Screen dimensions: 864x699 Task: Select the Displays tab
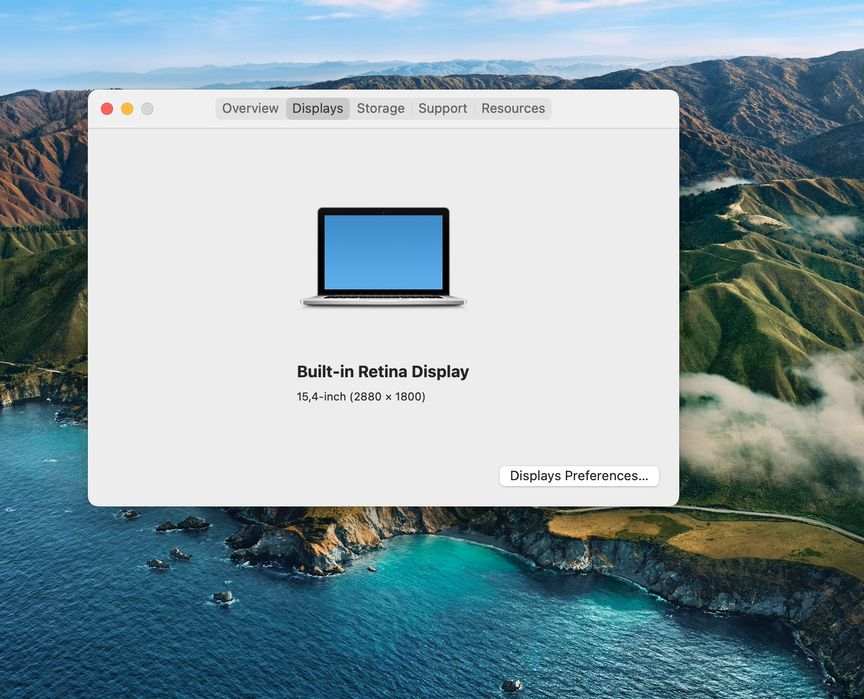point(317,109)
